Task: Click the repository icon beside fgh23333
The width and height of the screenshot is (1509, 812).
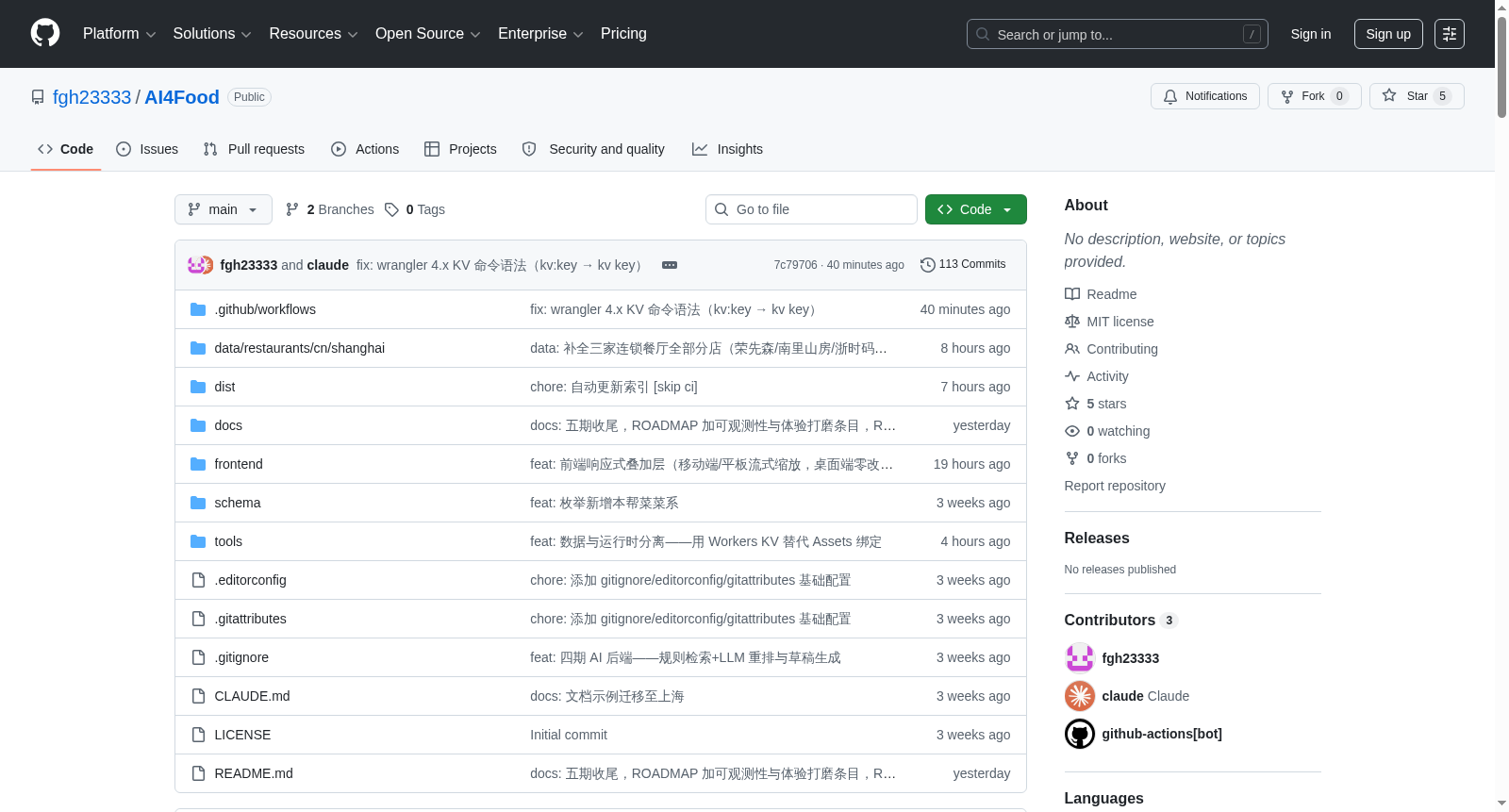Action: tap(38, 97)
